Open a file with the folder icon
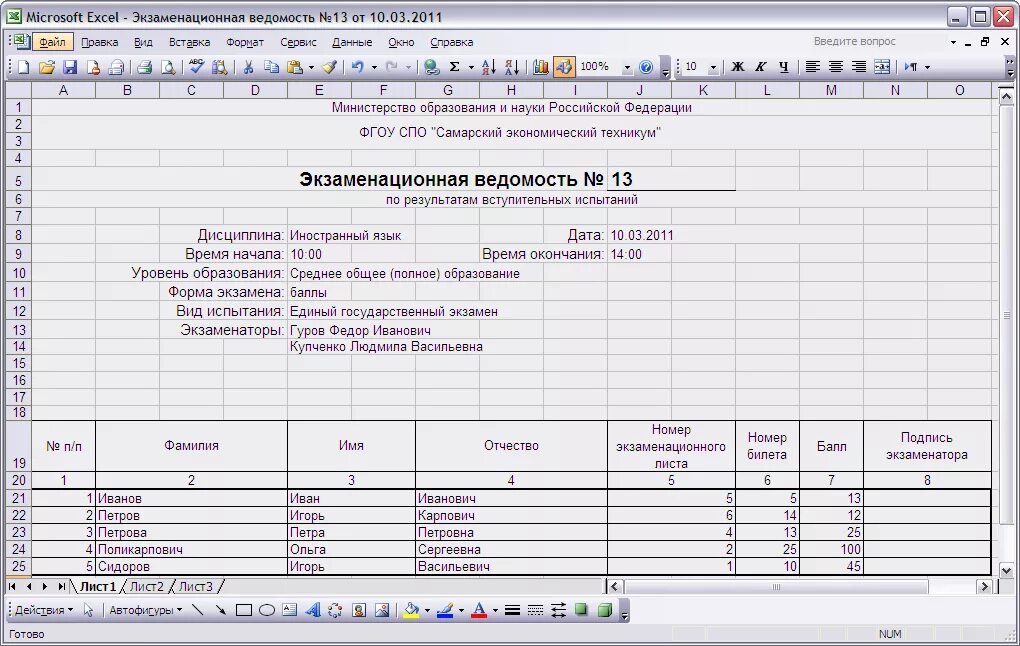Screen dimensions: 1020x646 pyautogui.click(x=47, y=66)
